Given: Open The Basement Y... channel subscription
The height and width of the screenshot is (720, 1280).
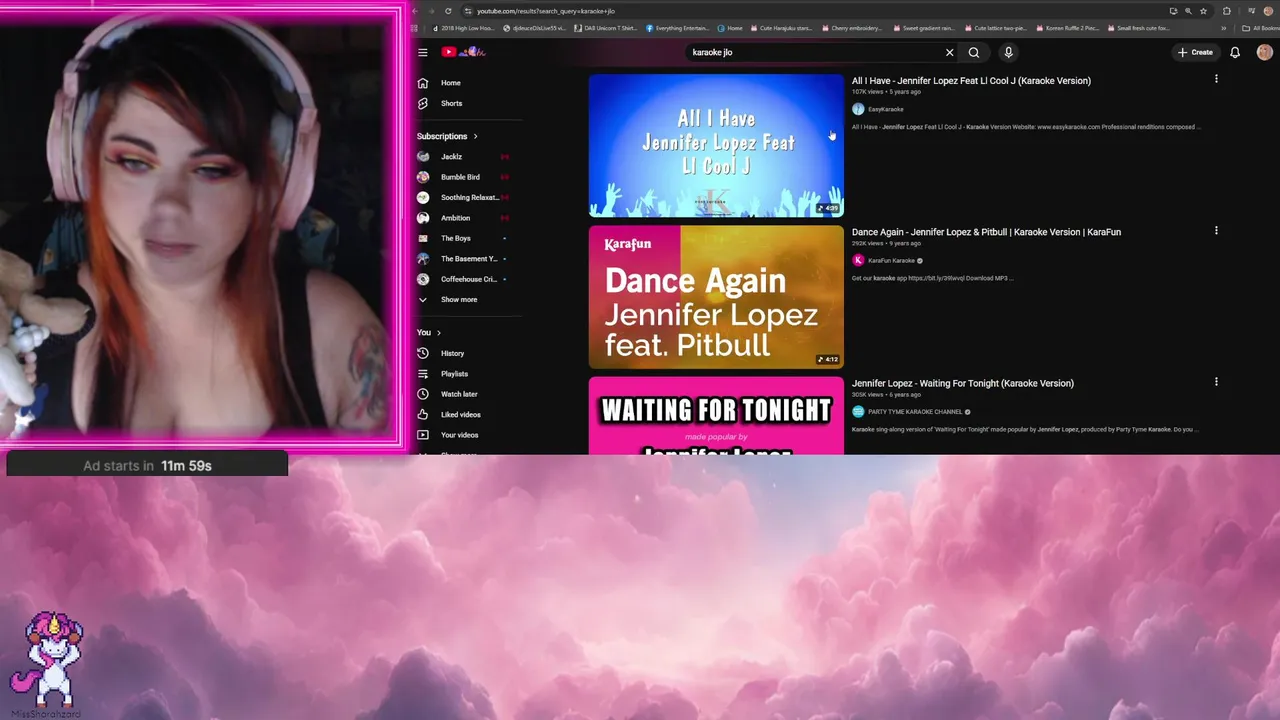Looking at the screenshot, I should pos(463,259).
